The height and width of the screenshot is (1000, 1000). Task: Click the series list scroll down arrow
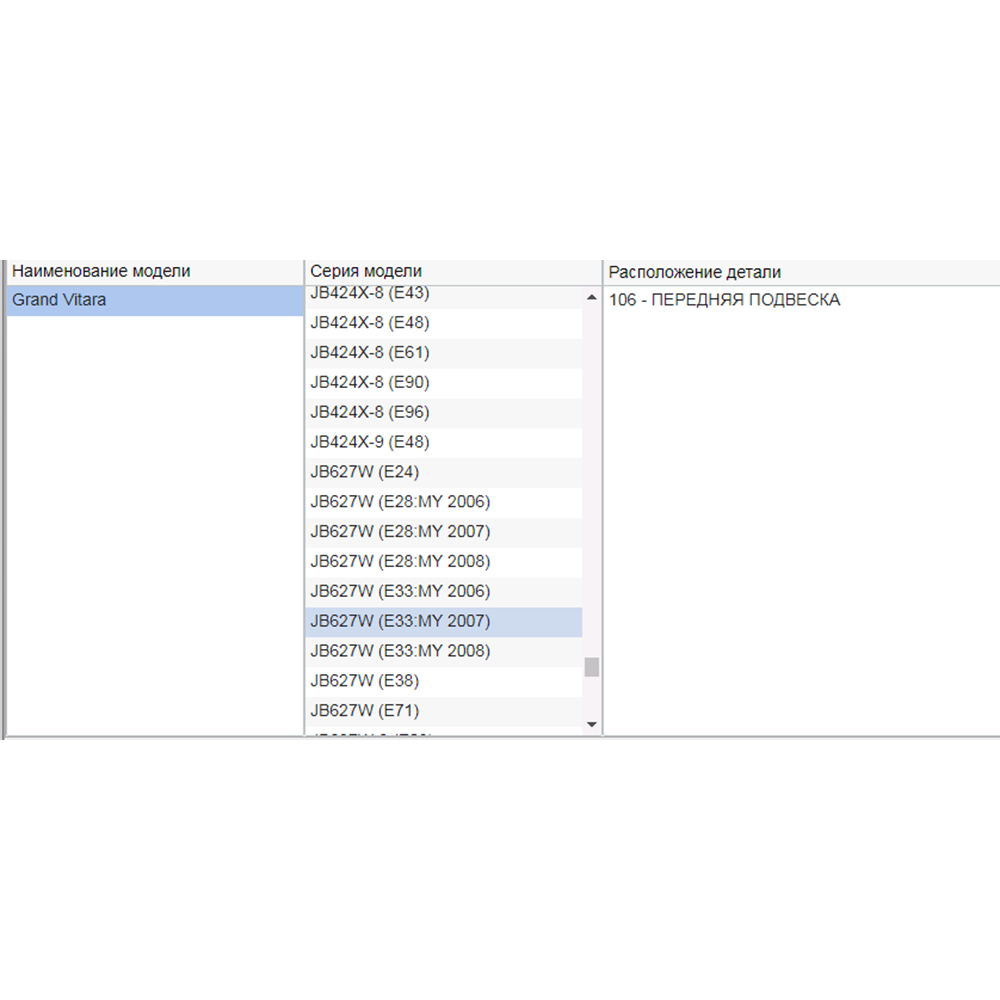point(591,724)
